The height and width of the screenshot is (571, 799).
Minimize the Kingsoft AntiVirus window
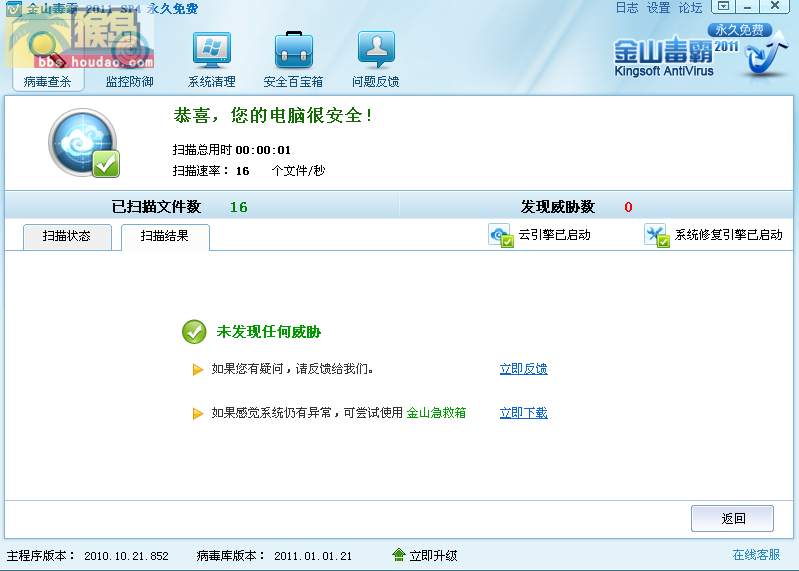coord(747,6)
